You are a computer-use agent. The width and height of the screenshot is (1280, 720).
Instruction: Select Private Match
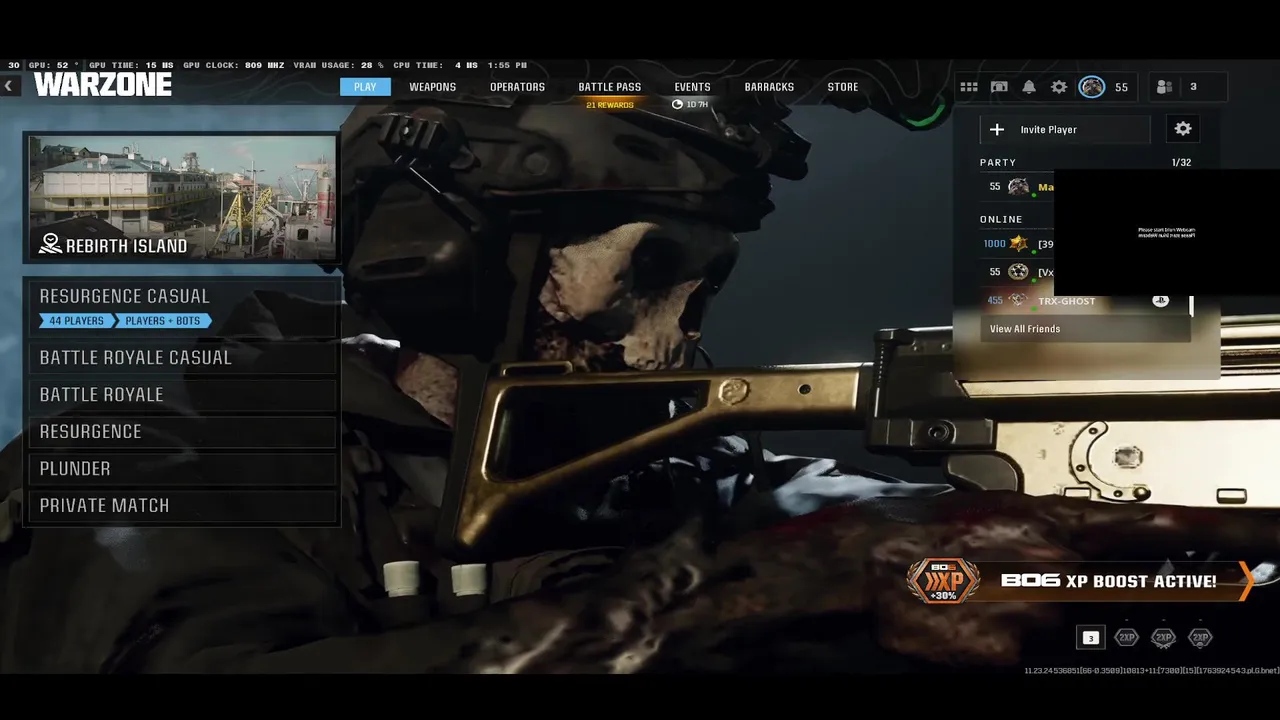coord(182,505)
